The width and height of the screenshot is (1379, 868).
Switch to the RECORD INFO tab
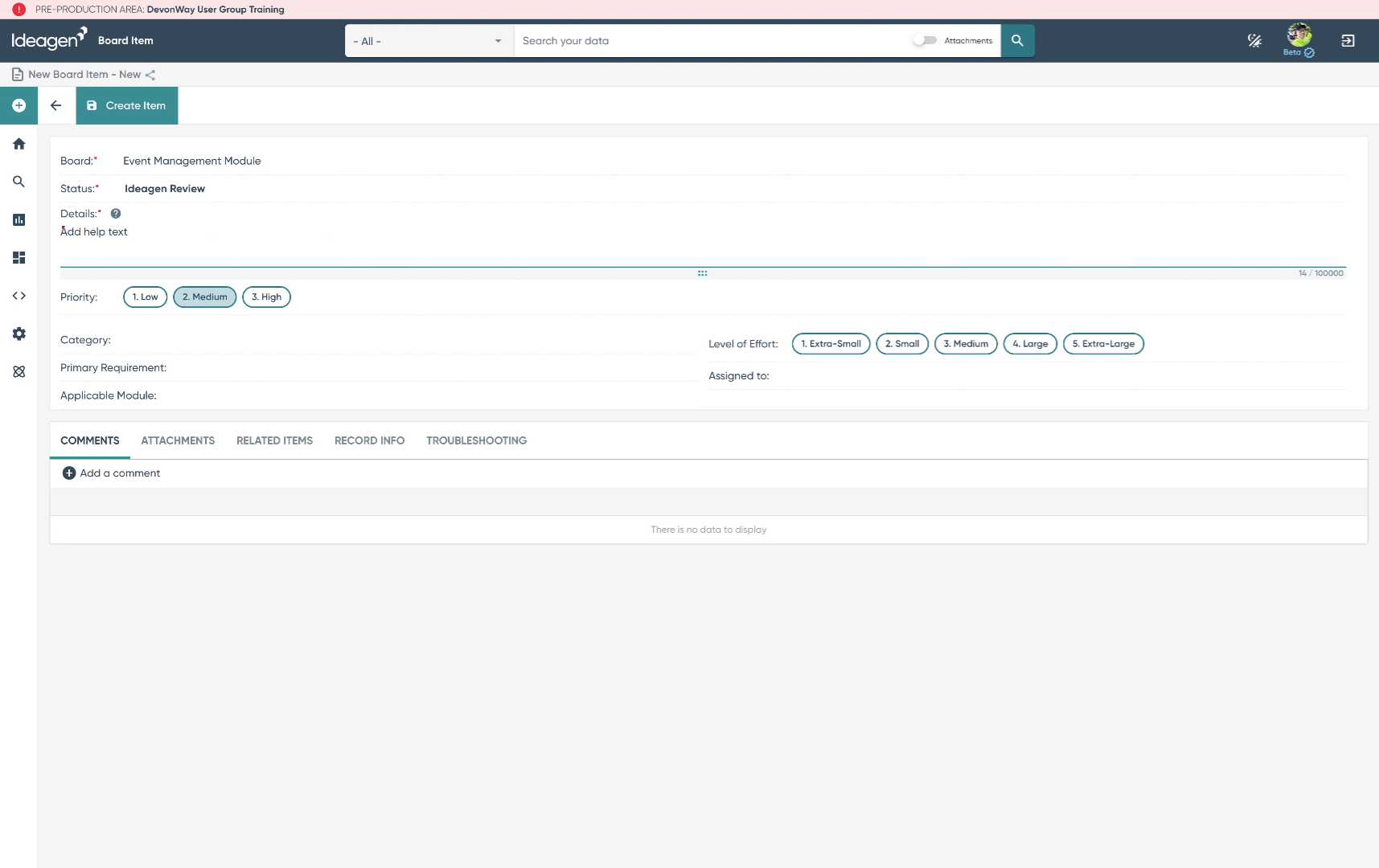[x=369, y=440]
